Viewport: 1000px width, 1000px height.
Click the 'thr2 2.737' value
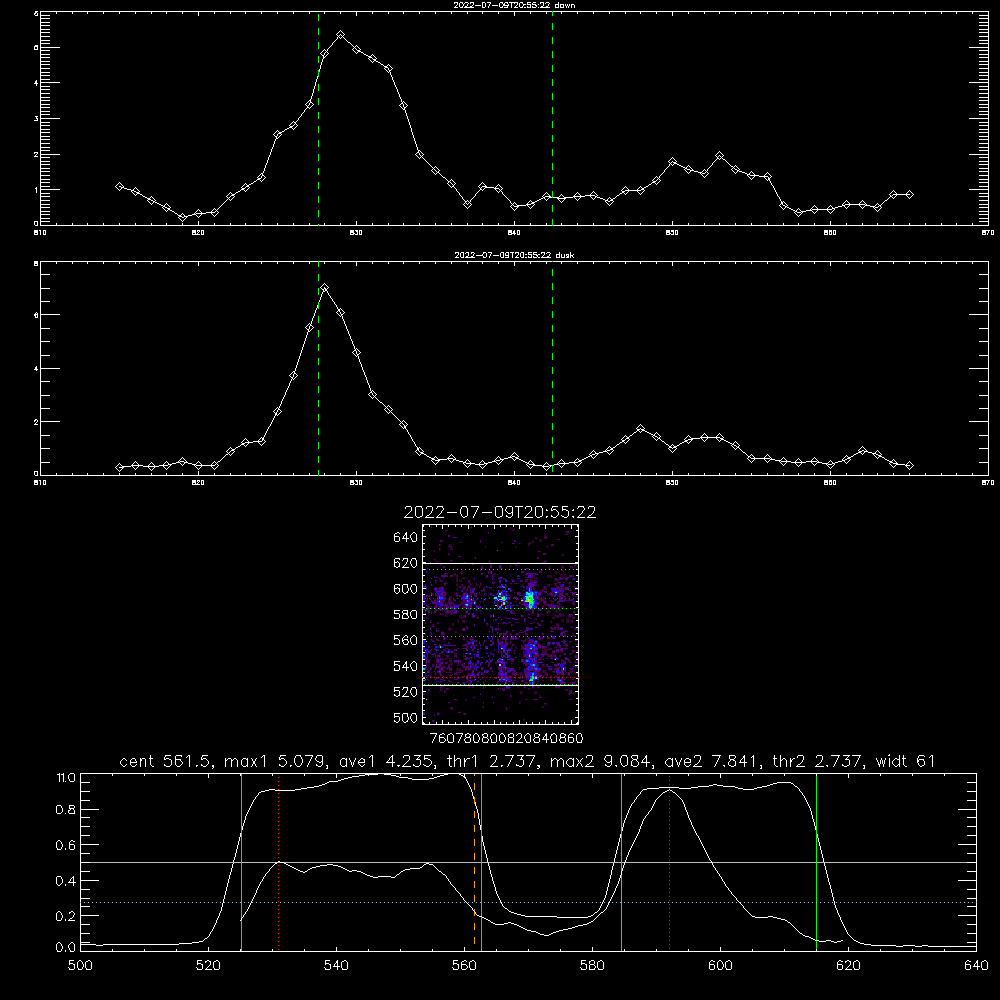click(x=818, y=761)
